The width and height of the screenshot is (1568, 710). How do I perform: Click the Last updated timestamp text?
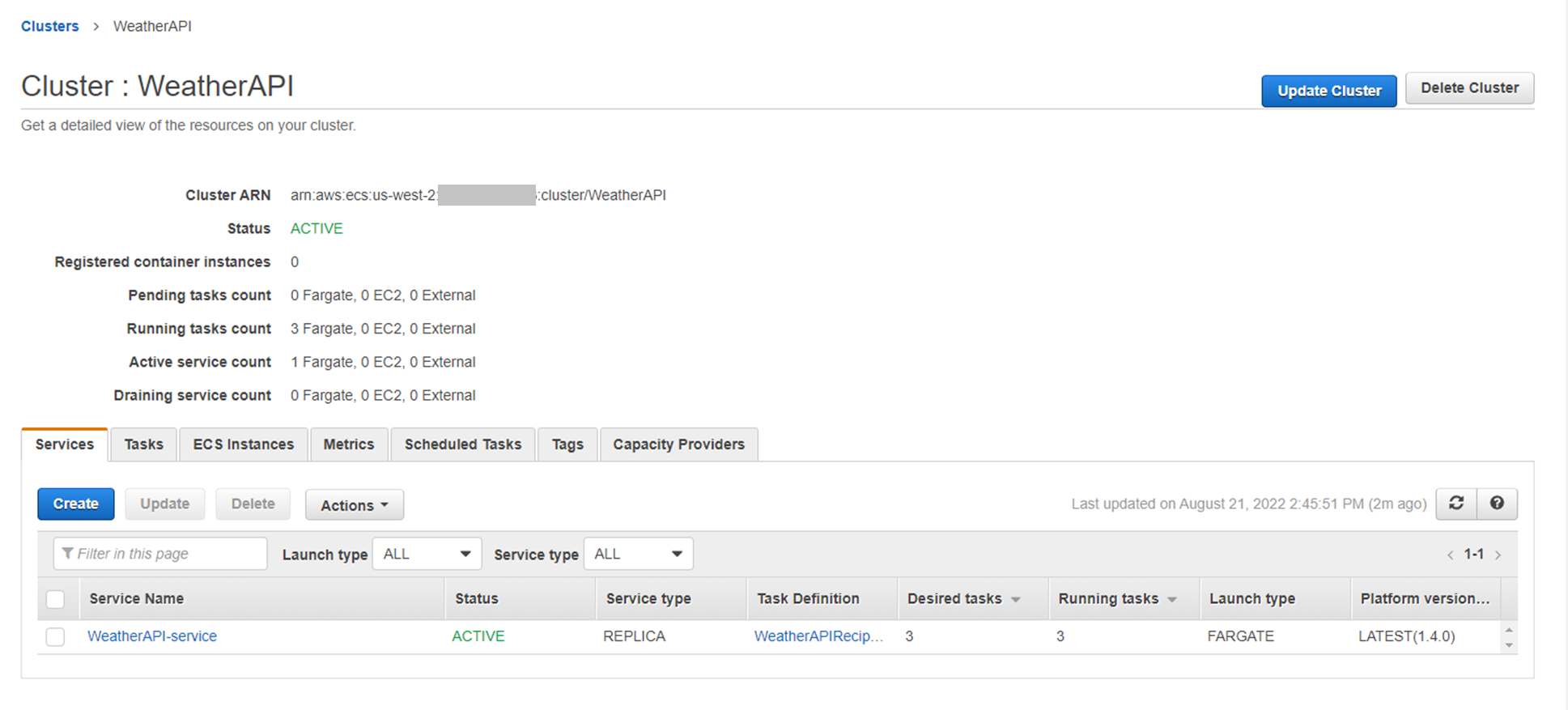click(1249, 504)
